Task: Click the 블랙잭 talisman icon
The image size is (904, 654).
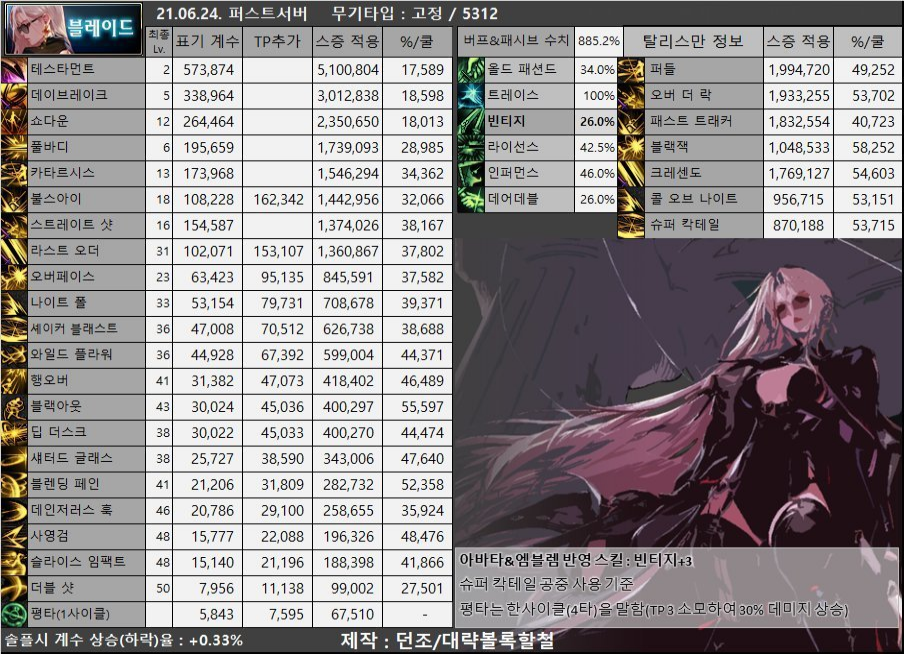Action: [631, 148]
